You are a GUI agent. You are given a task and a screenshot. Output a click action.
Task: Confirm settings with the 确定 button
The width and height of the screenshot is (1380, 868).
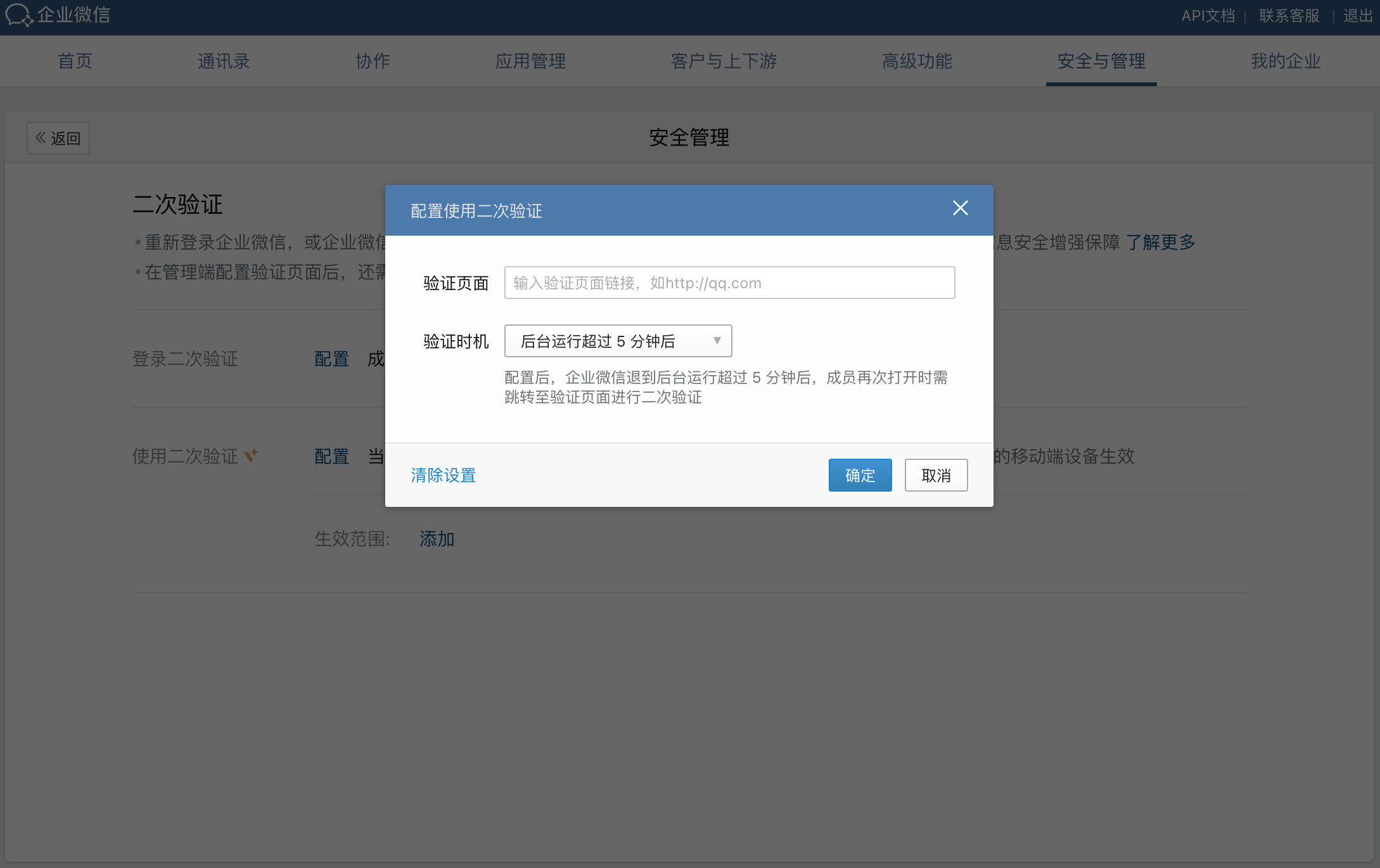click(859, 475)
